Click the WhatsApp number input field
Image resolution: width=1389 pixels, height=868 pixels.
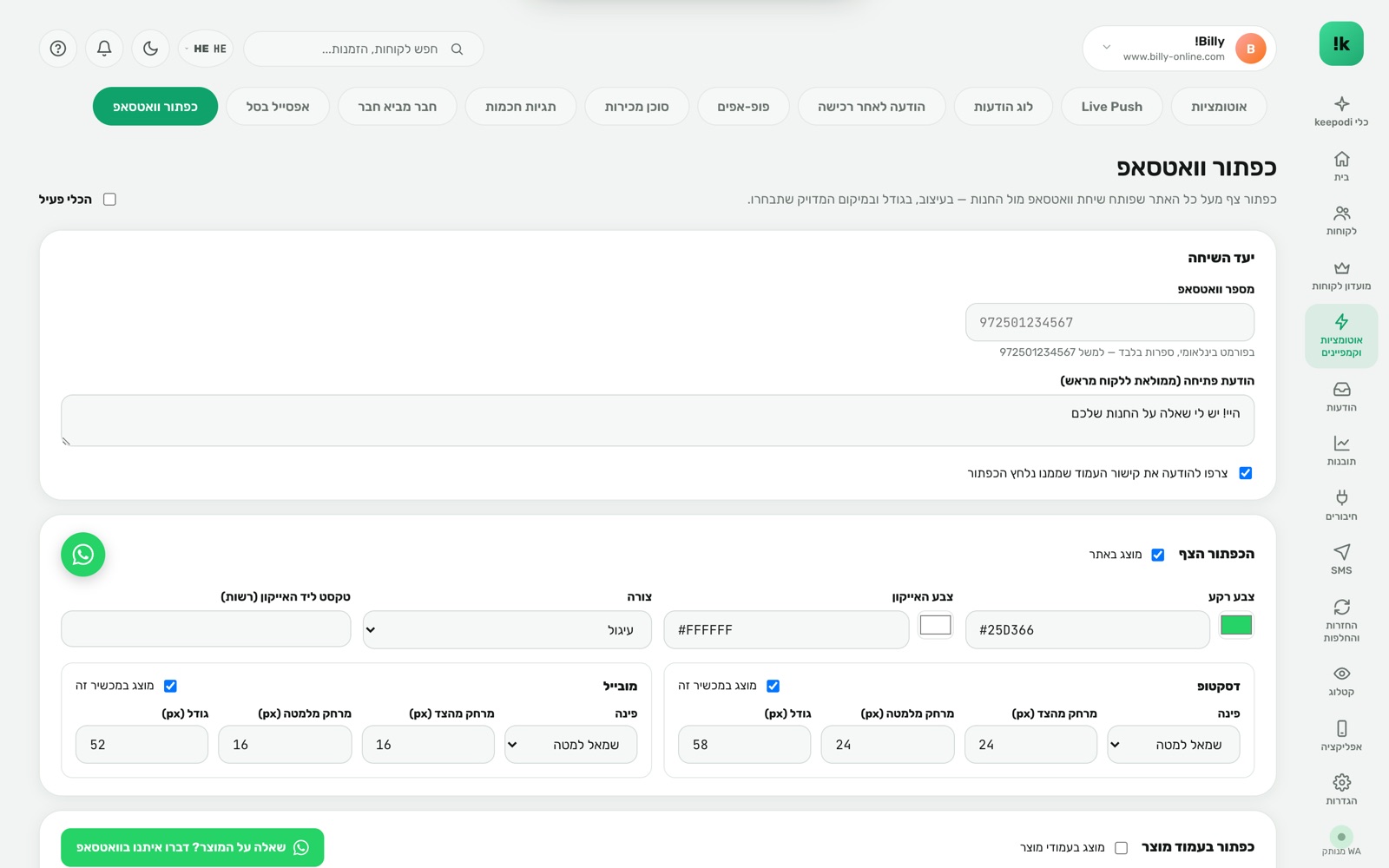[1109, 322]
